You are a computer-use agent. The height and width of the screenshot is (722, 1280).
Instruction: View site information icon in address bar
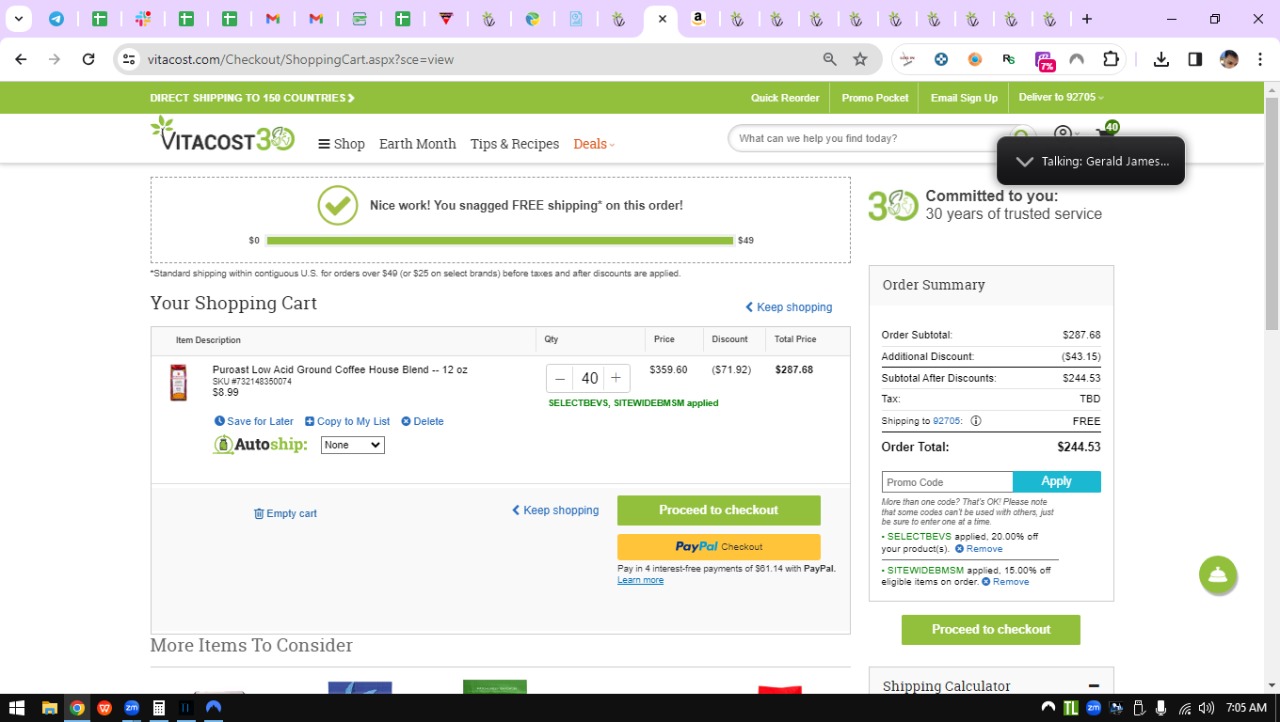128,59
